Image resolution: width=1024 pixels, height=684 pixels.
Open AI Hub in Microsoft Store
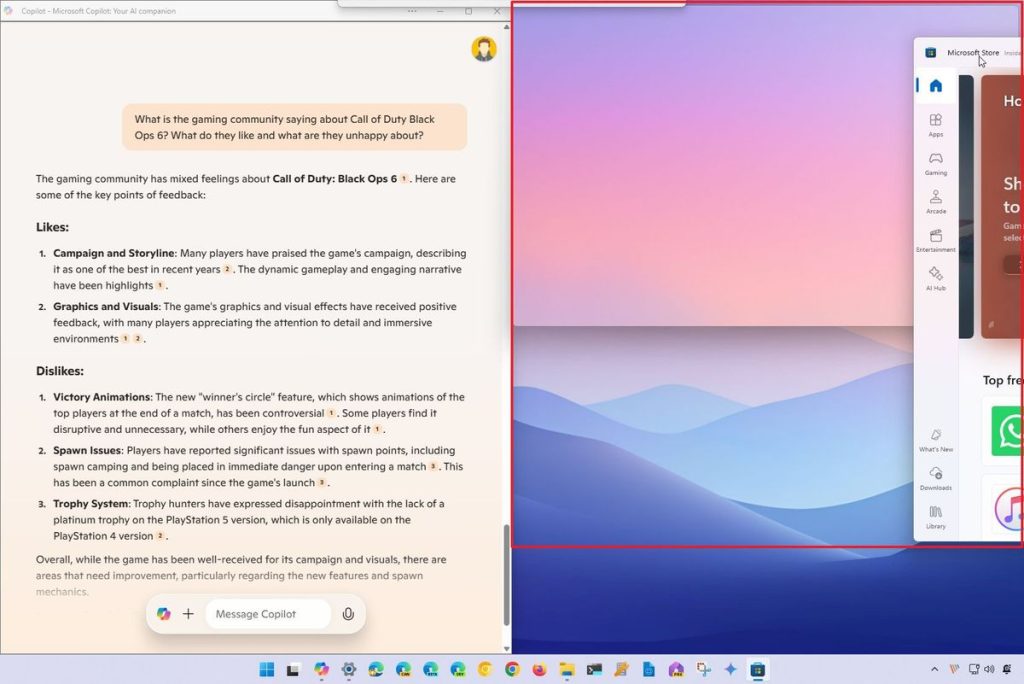point(936,278)
